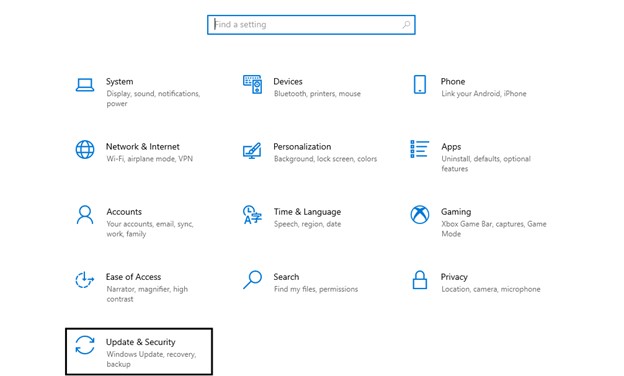The image size is (624, 376).
Task: Click 'Link your Android, iPhone' description
Action: [484, 94]
